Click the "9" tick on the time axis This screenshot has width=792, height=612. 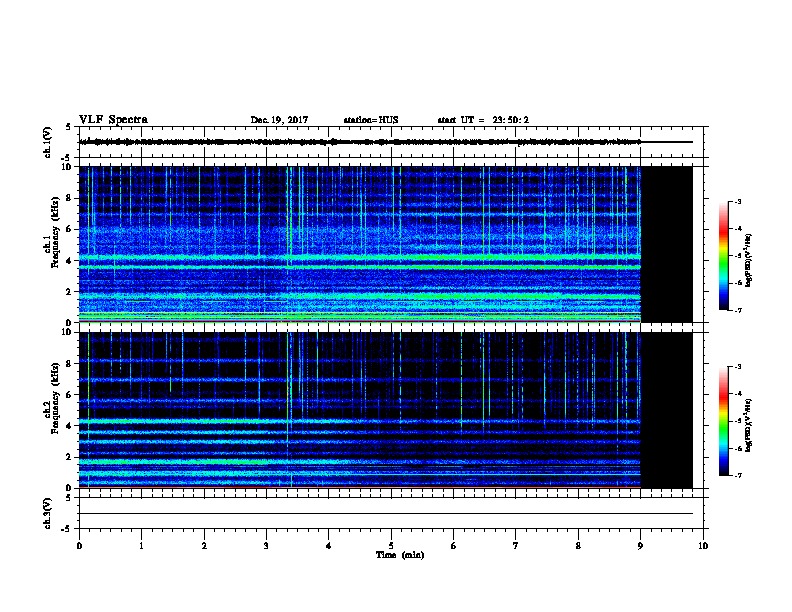pos(640,546)
